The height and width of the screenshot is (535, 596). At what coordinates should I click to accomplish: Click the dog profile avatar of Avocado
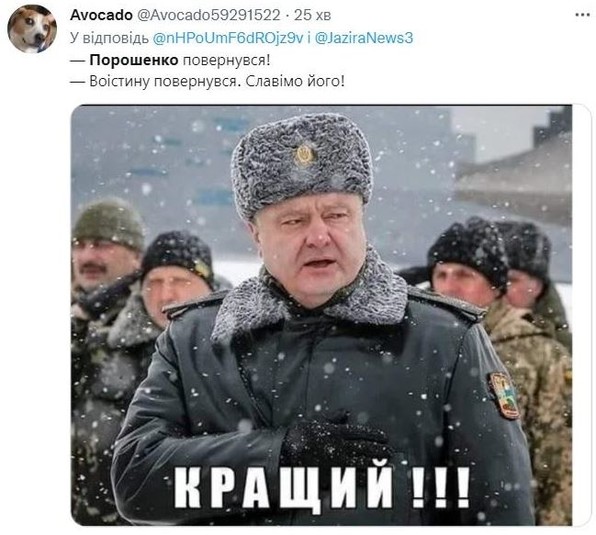[32, 29]
